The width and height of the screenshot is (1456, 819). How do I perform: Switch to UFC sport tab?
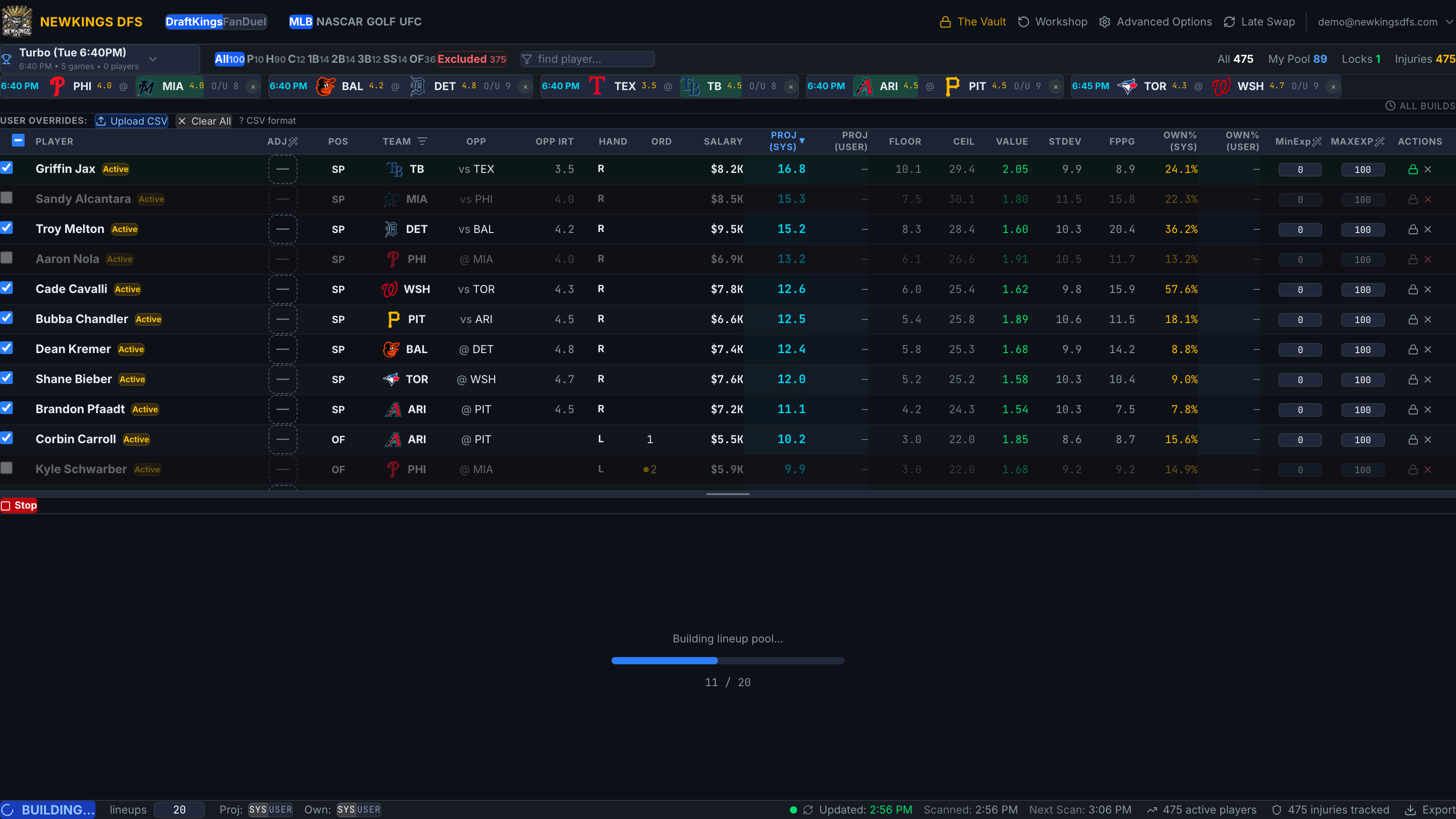click(x=410, y=22)
